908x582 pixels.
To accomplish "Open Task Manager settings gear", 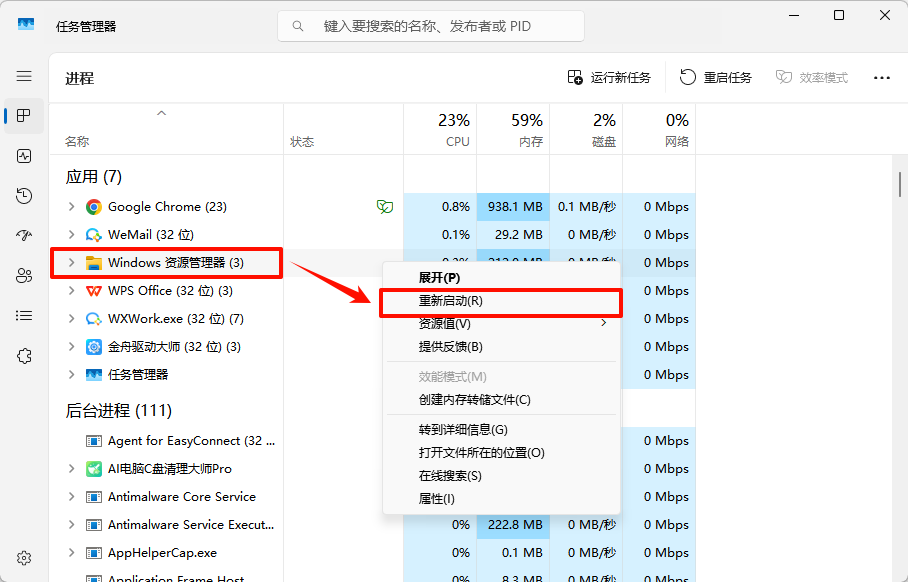I will (22, 558).
